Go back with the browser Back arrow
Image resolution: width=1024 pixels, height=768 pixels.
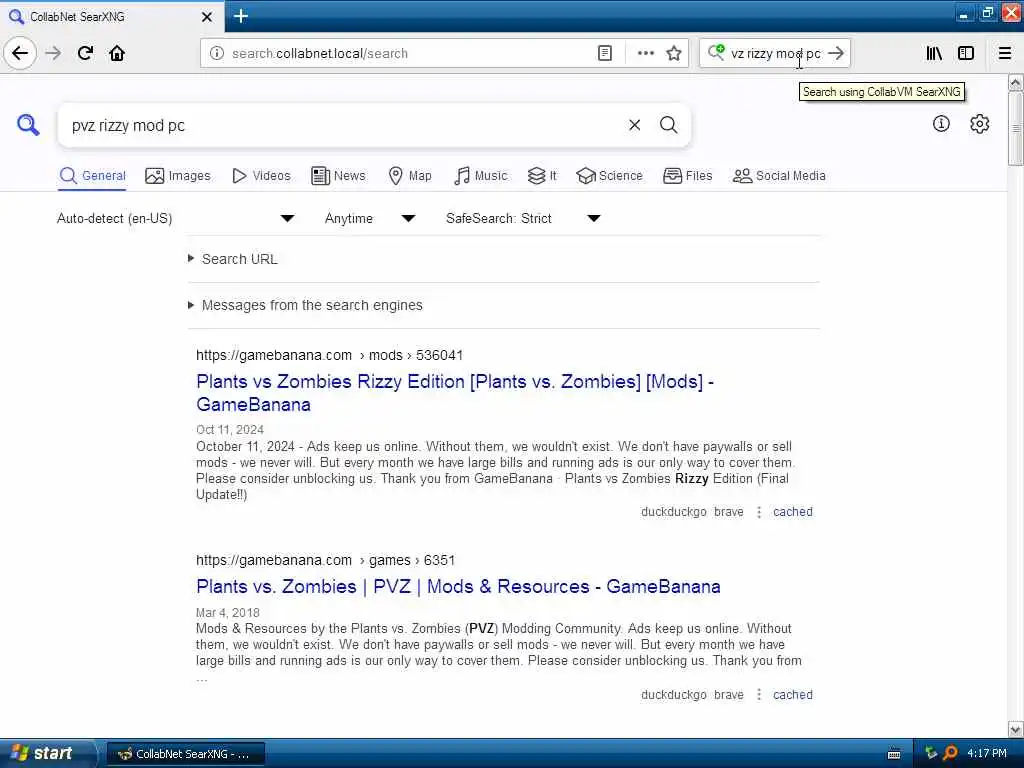pos(20,53)
